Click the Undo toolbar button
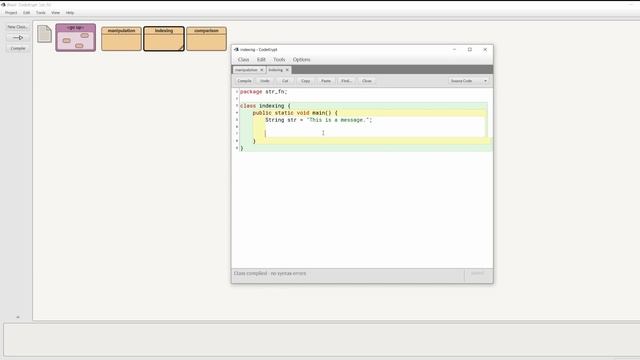Screen dimensions: 640x360 click(265, 81)
